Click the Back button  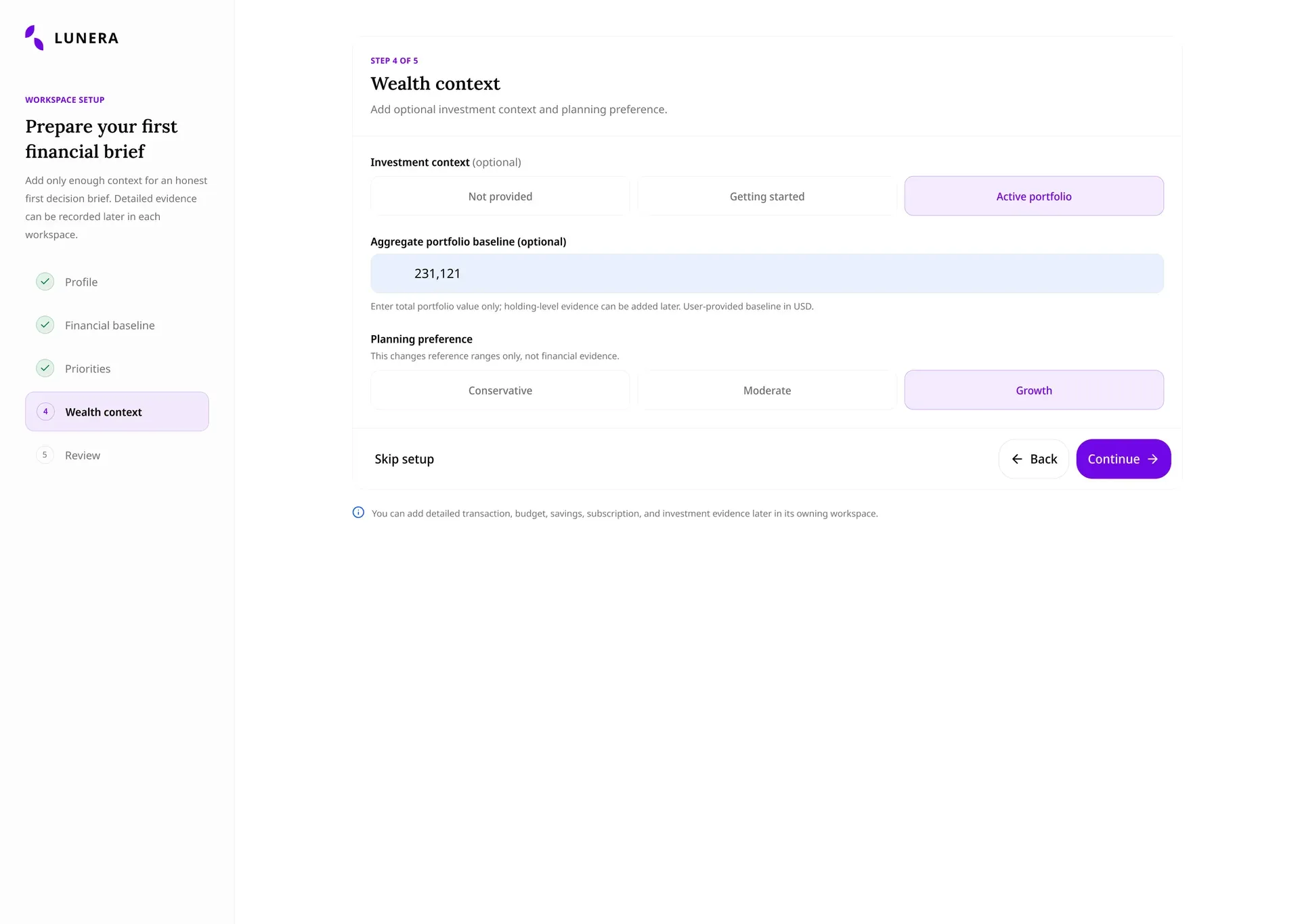1034,459
